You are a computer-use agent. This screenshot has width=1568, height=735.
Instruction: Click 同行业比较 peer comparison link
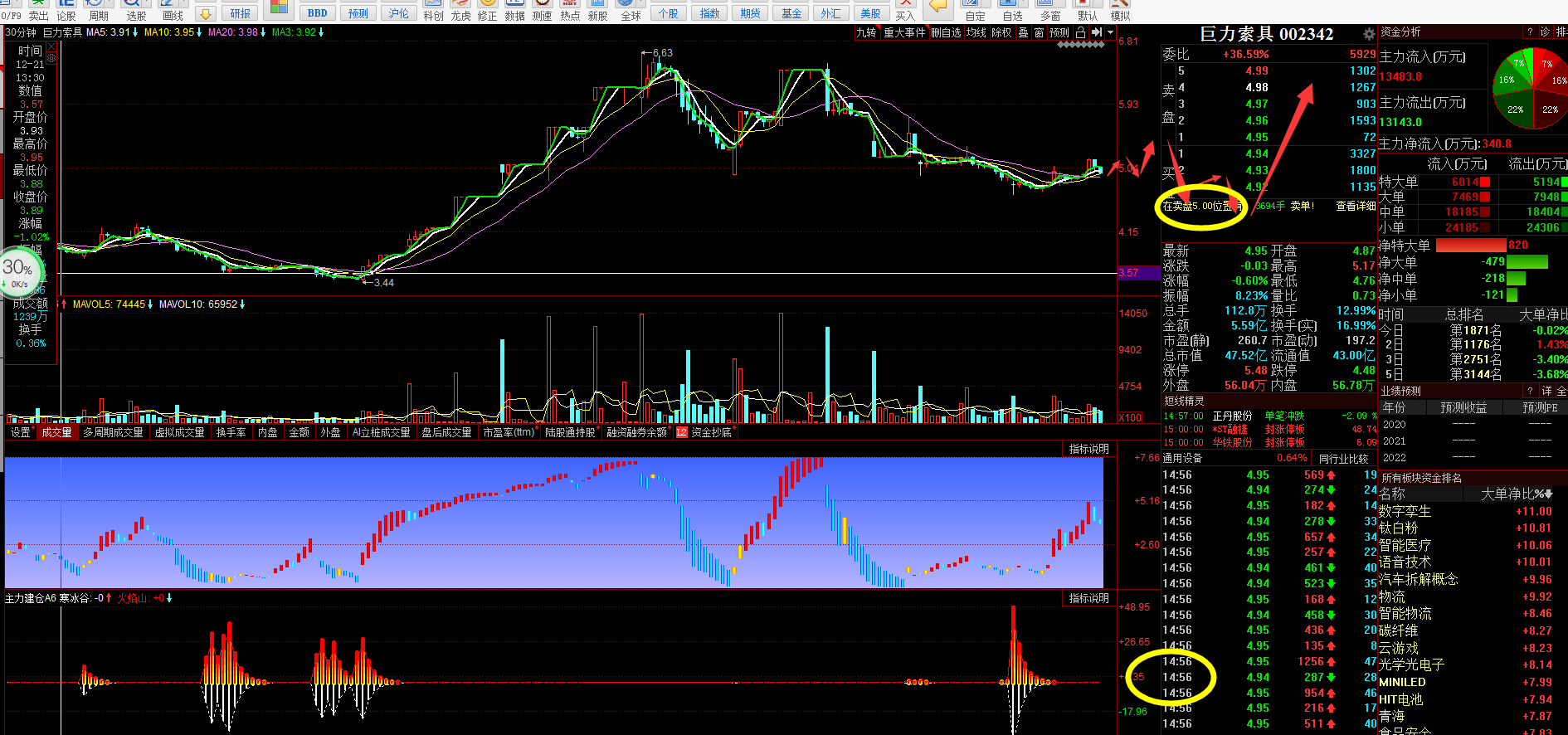[x=1344, y=458]
